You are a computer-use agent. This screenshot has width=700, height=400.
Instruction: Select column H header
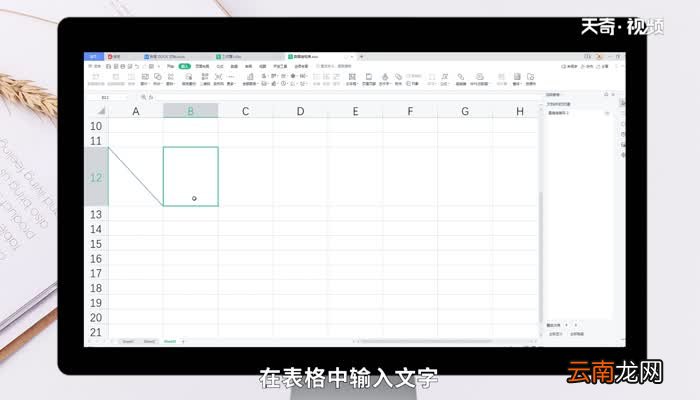pos(520,111)
